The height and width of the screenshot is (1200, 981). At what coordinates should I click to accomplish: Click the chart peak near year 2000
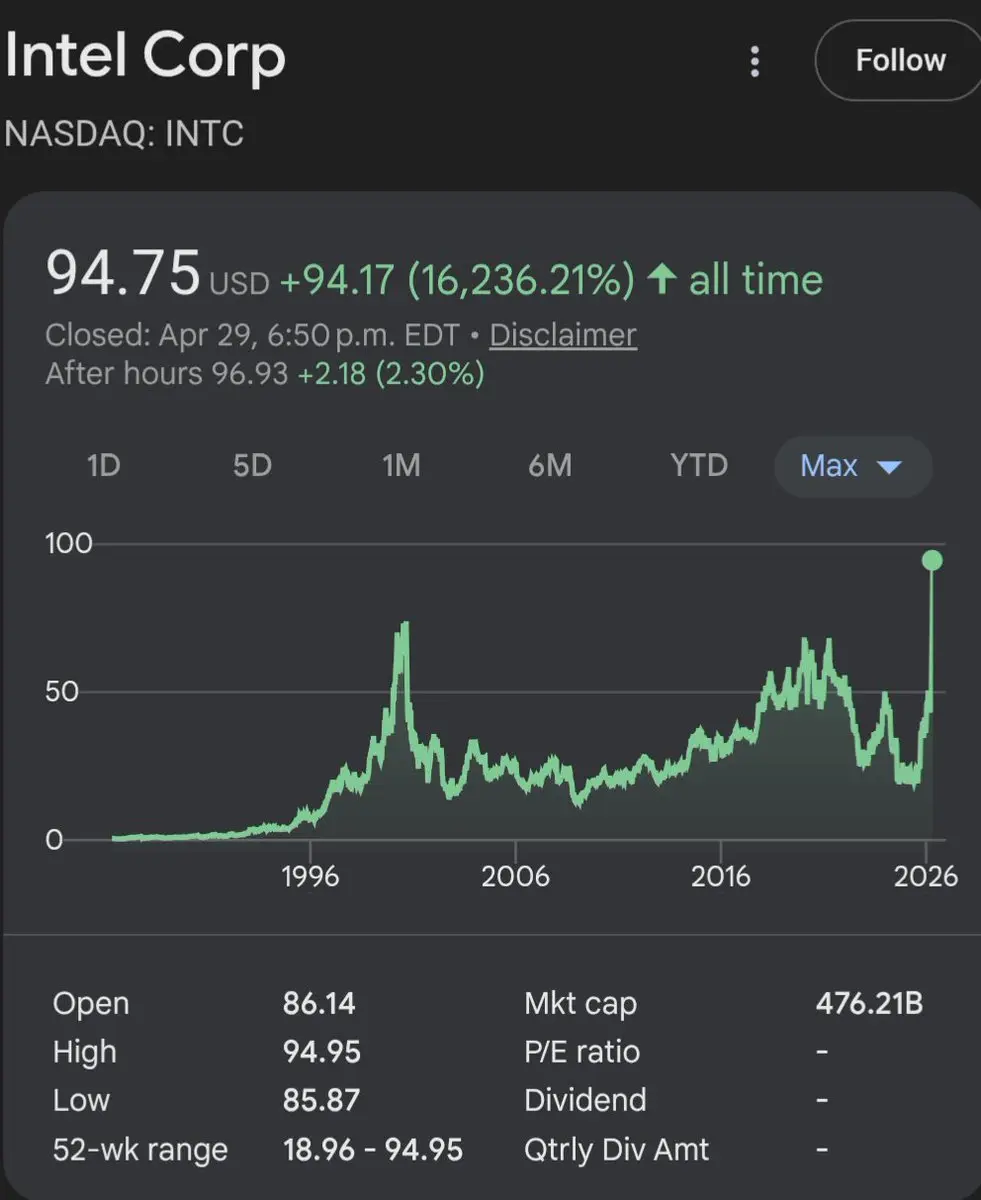[405, 625]
